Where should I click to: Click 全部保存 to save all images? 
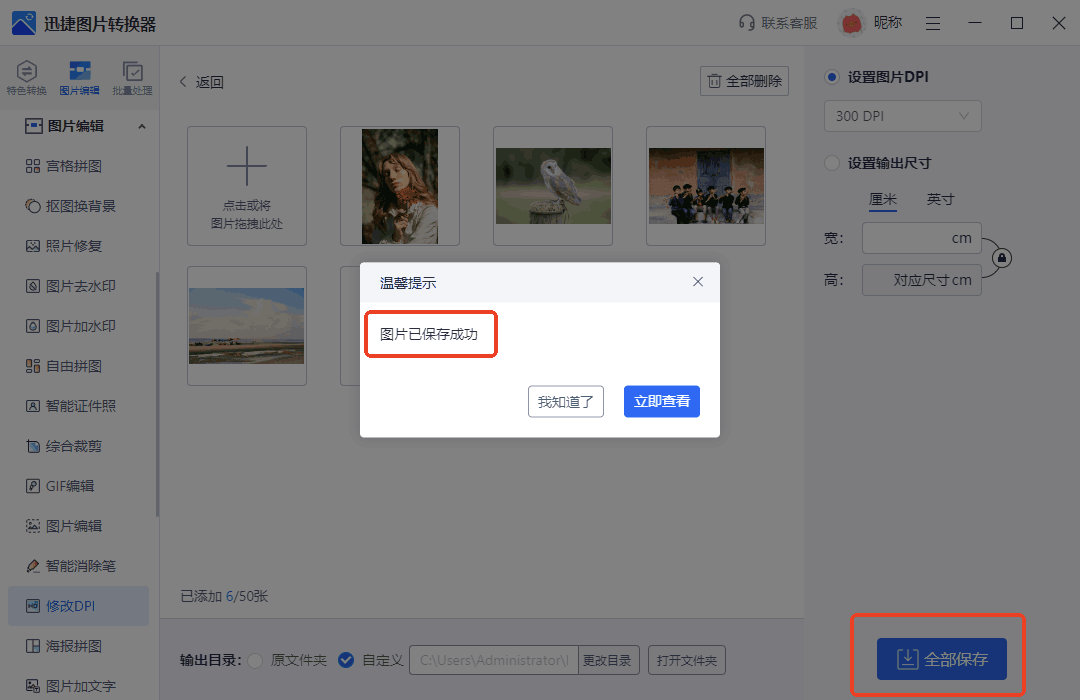(938, 659)
